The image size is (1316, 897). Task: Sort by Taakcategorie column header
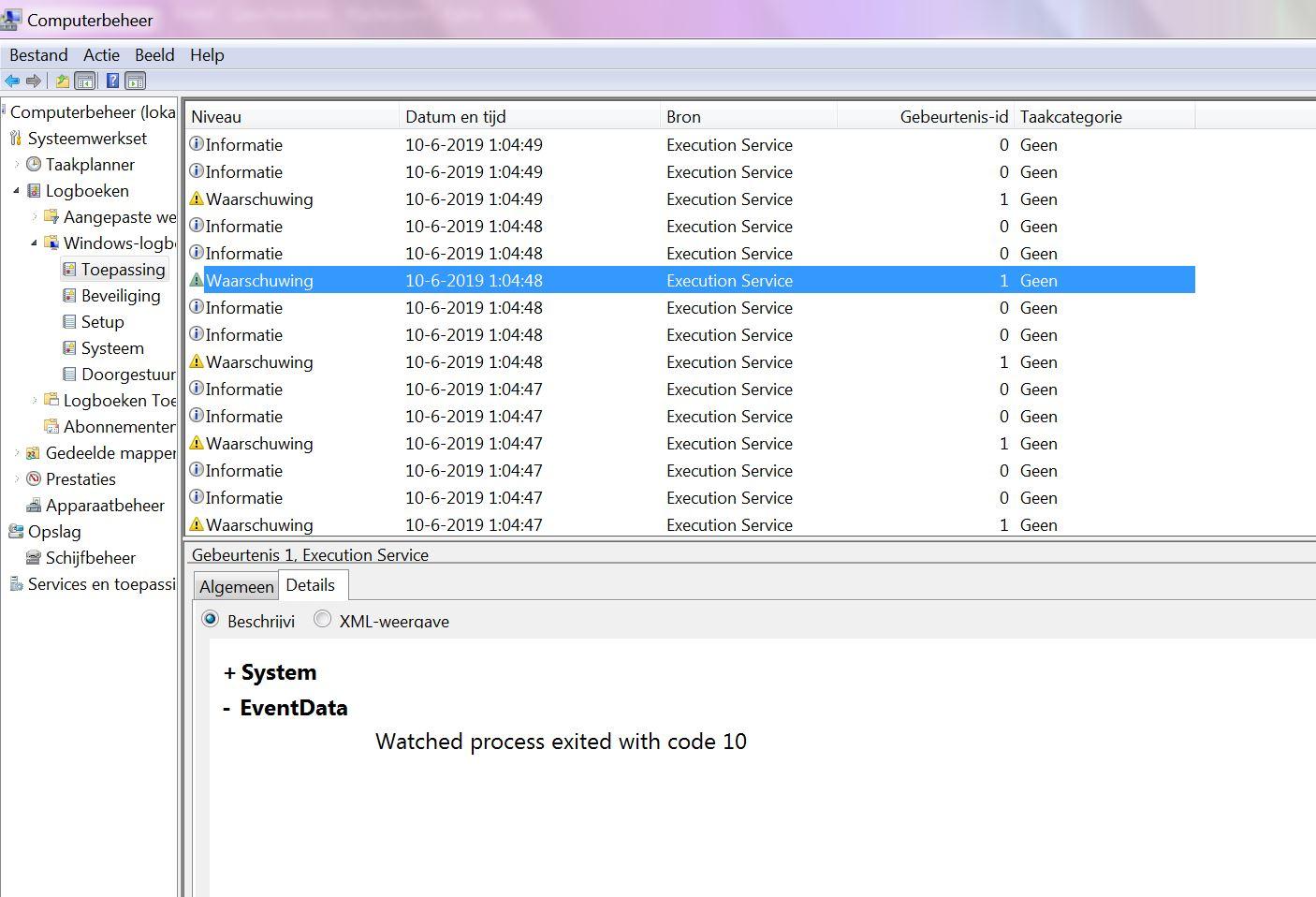tap(1104, 117)
